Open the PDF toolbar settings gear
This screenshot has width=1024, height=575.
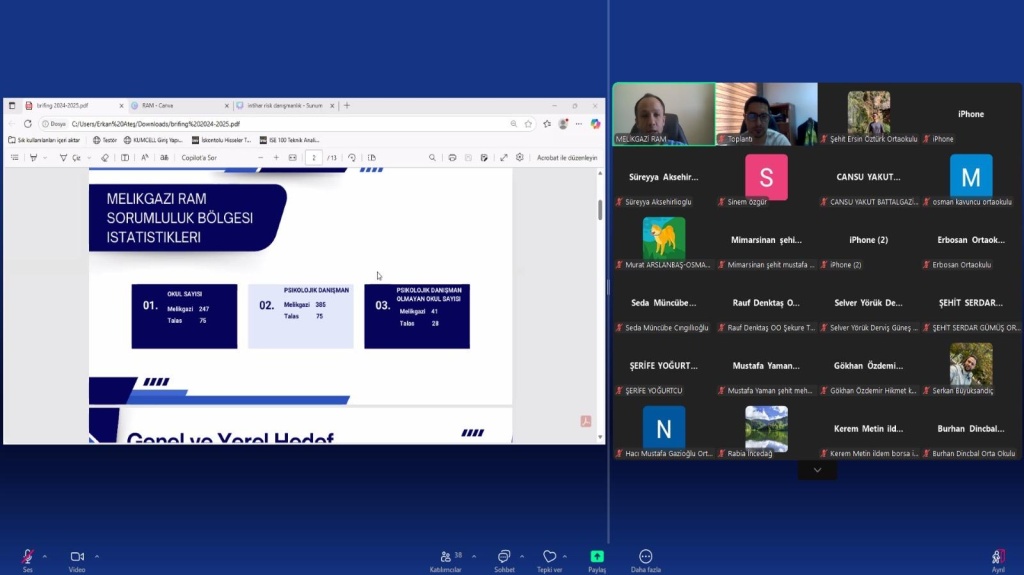point(519,157)
